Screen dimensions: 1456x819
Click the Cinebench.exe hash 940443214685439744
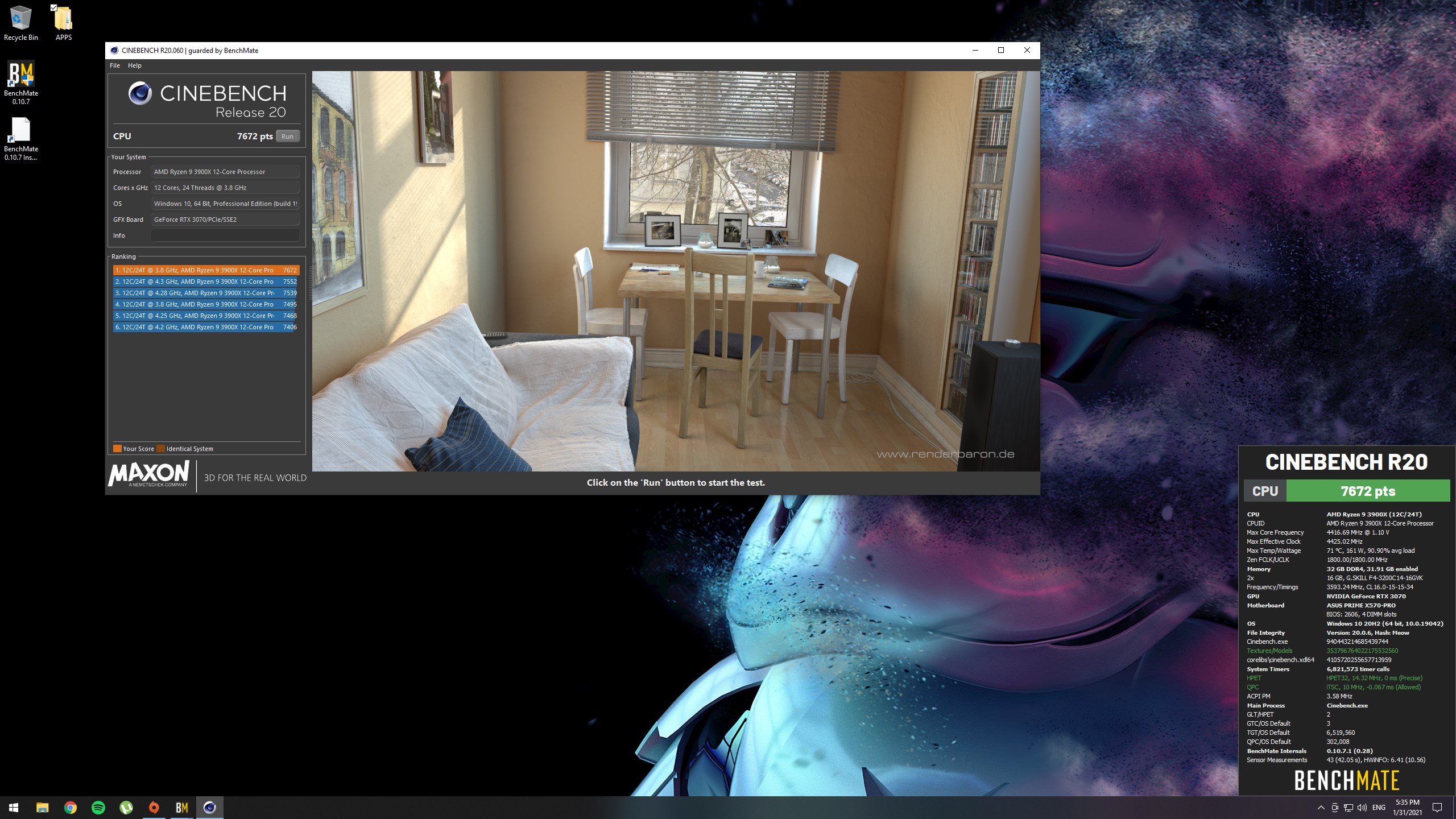[x=1358, y=642]
